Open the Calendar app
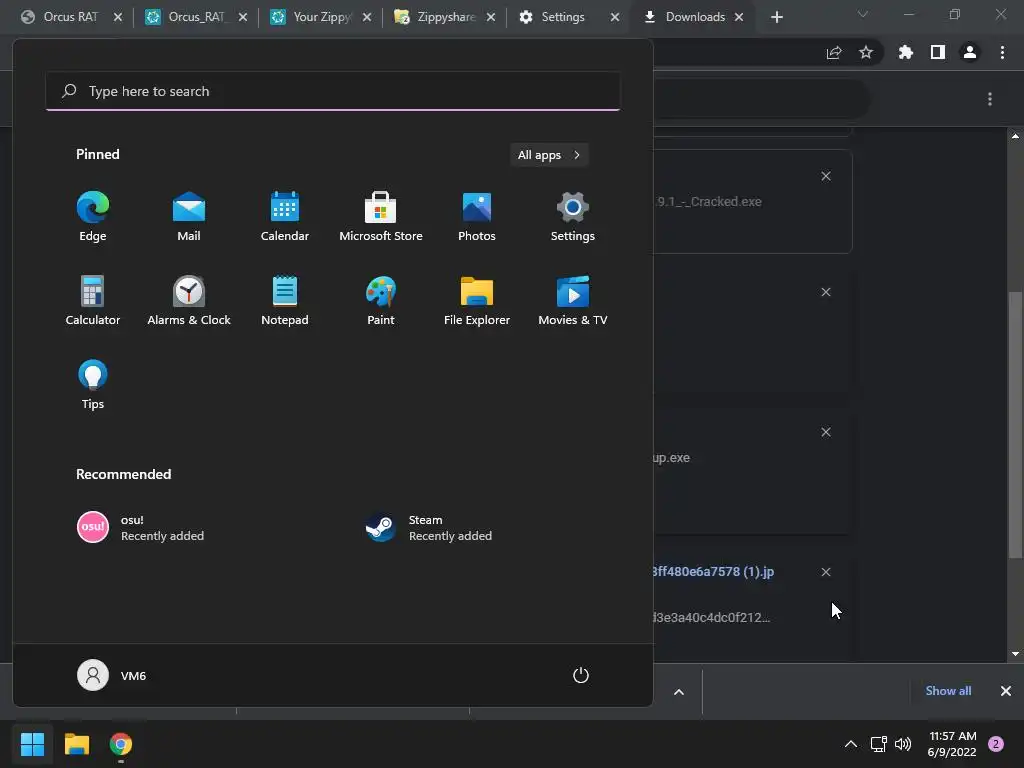The width and height of the screenshot is (1024, 768). [x=285, y=217]
